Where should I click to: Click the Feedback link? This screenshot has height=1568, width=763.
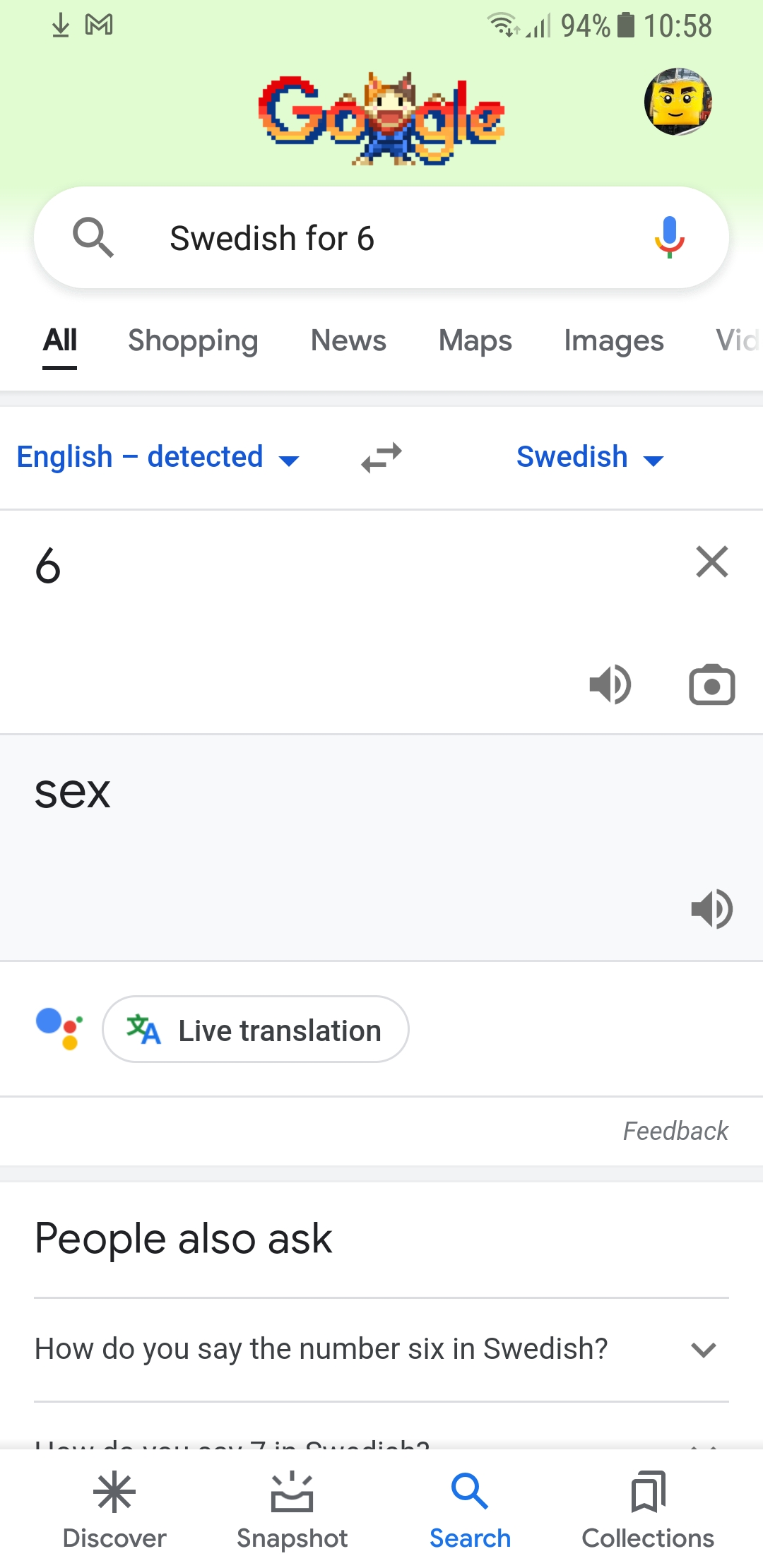(675, 1131)
